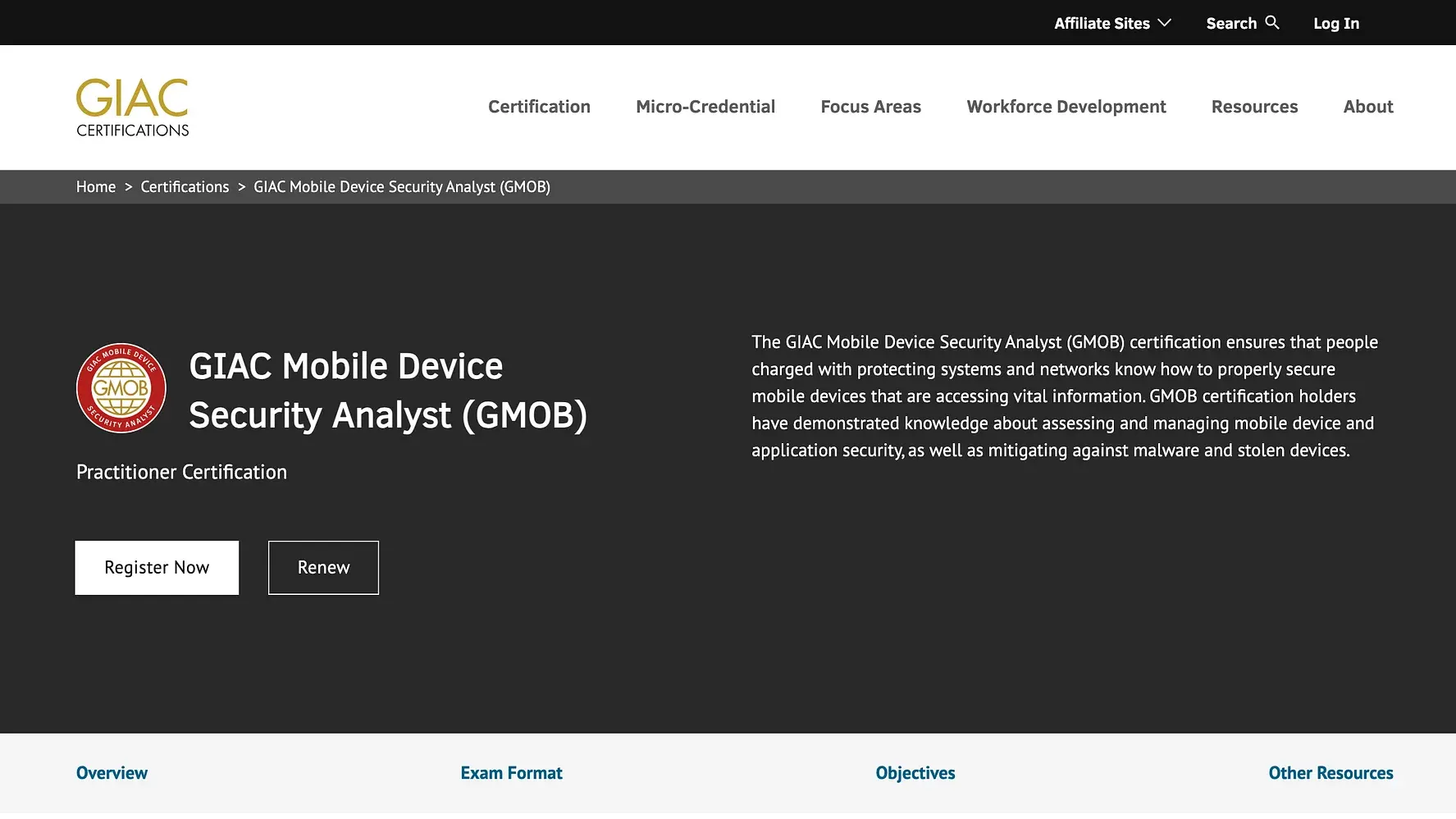Click the GIAC Certifications logo
The height and width of the screenshot is (819, 1456).
(132, 108)
